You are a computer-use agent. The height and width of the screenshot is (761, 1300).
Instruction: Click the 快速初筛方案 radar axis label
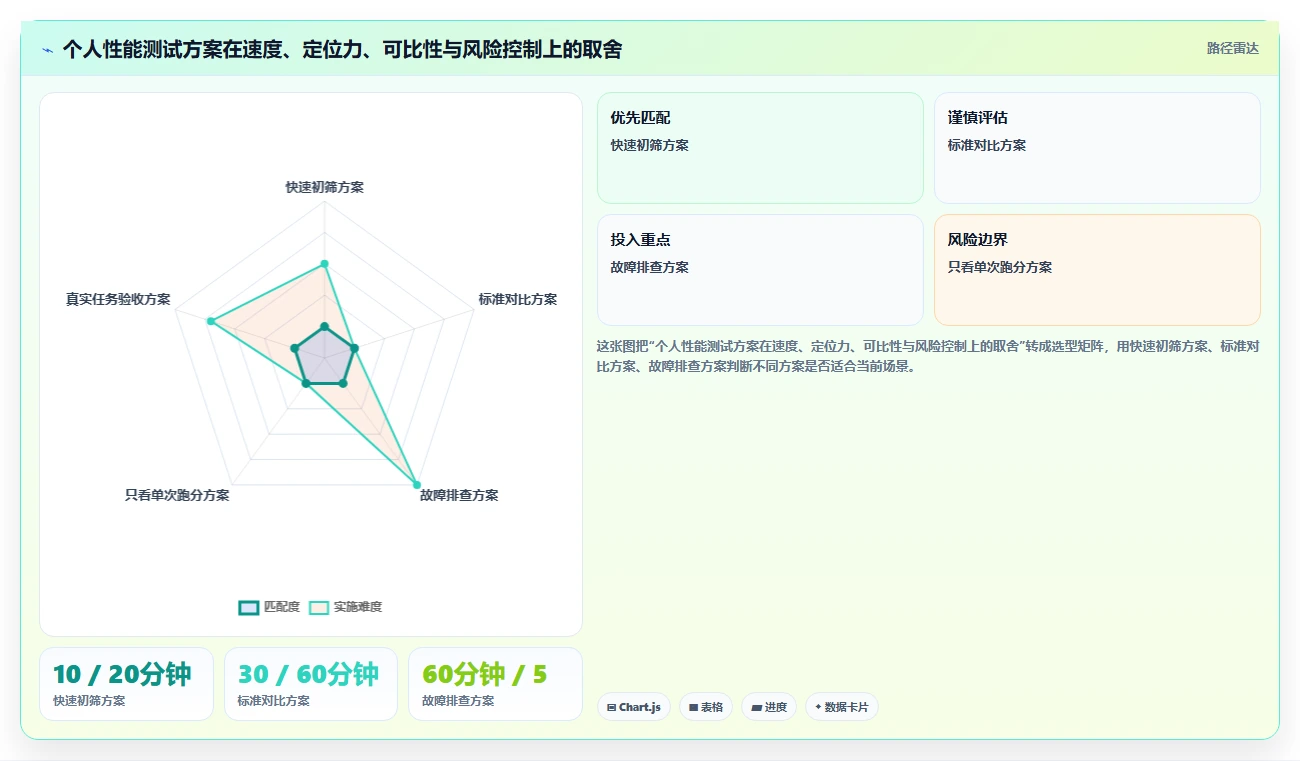tap(325, 187)
